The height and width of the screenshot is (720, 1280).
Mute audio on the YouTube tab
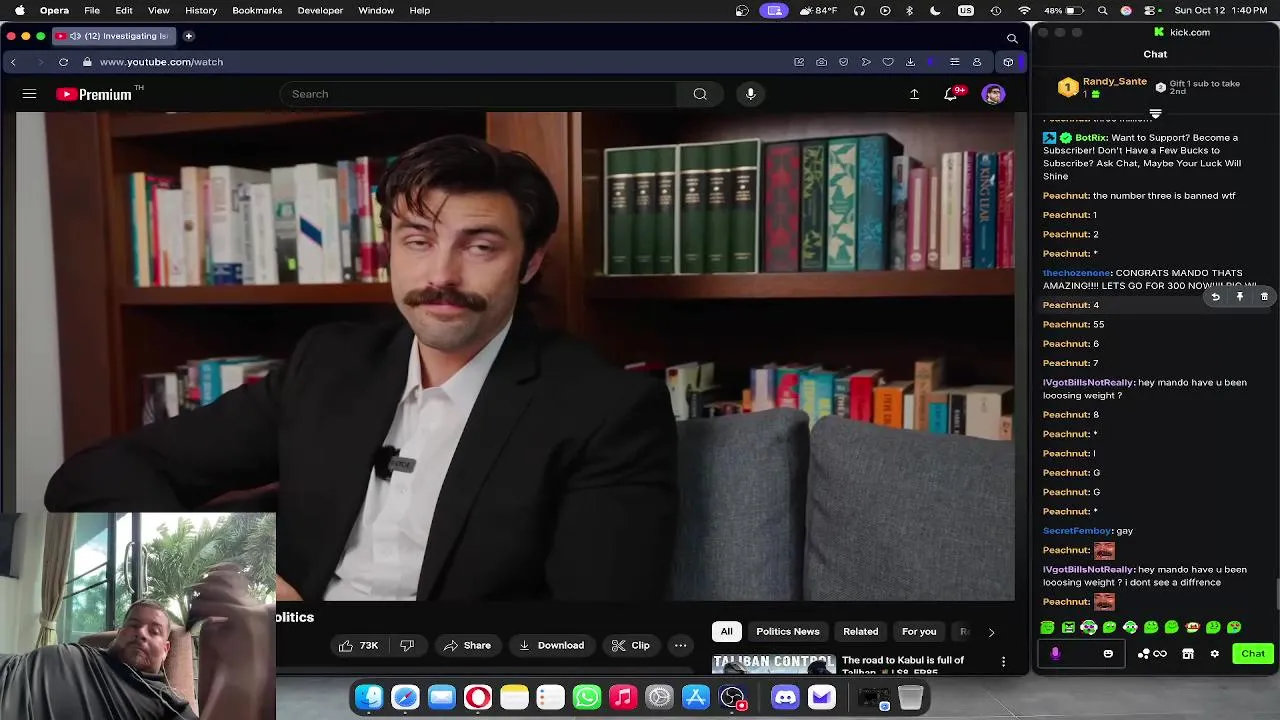coord(75,36)
